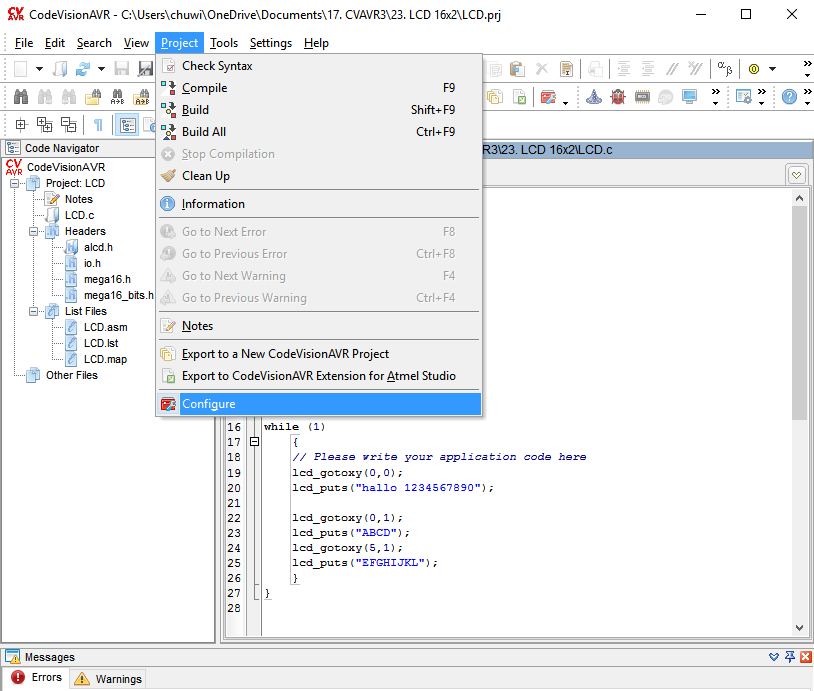Image resolution: width=814 pixels, height=691 pixels.
Task: Toggle the Code Navigator panel button
Action: coord(128,125)
